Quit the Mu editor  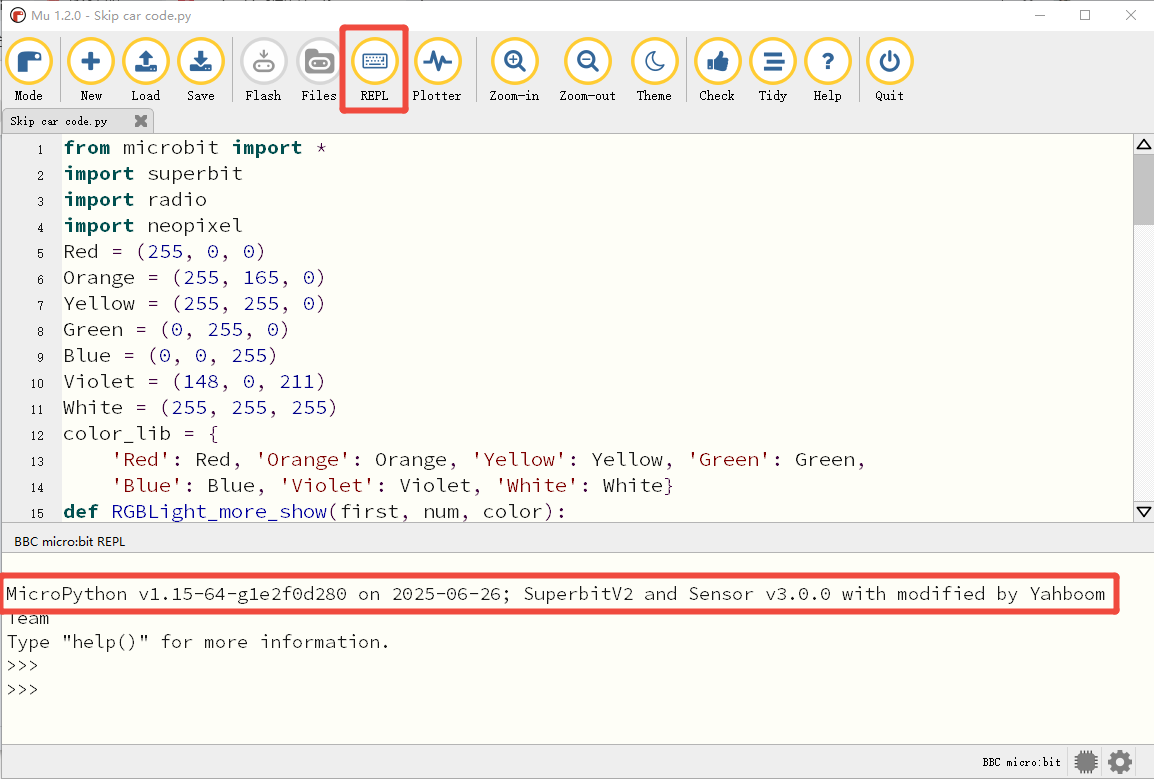890,70
